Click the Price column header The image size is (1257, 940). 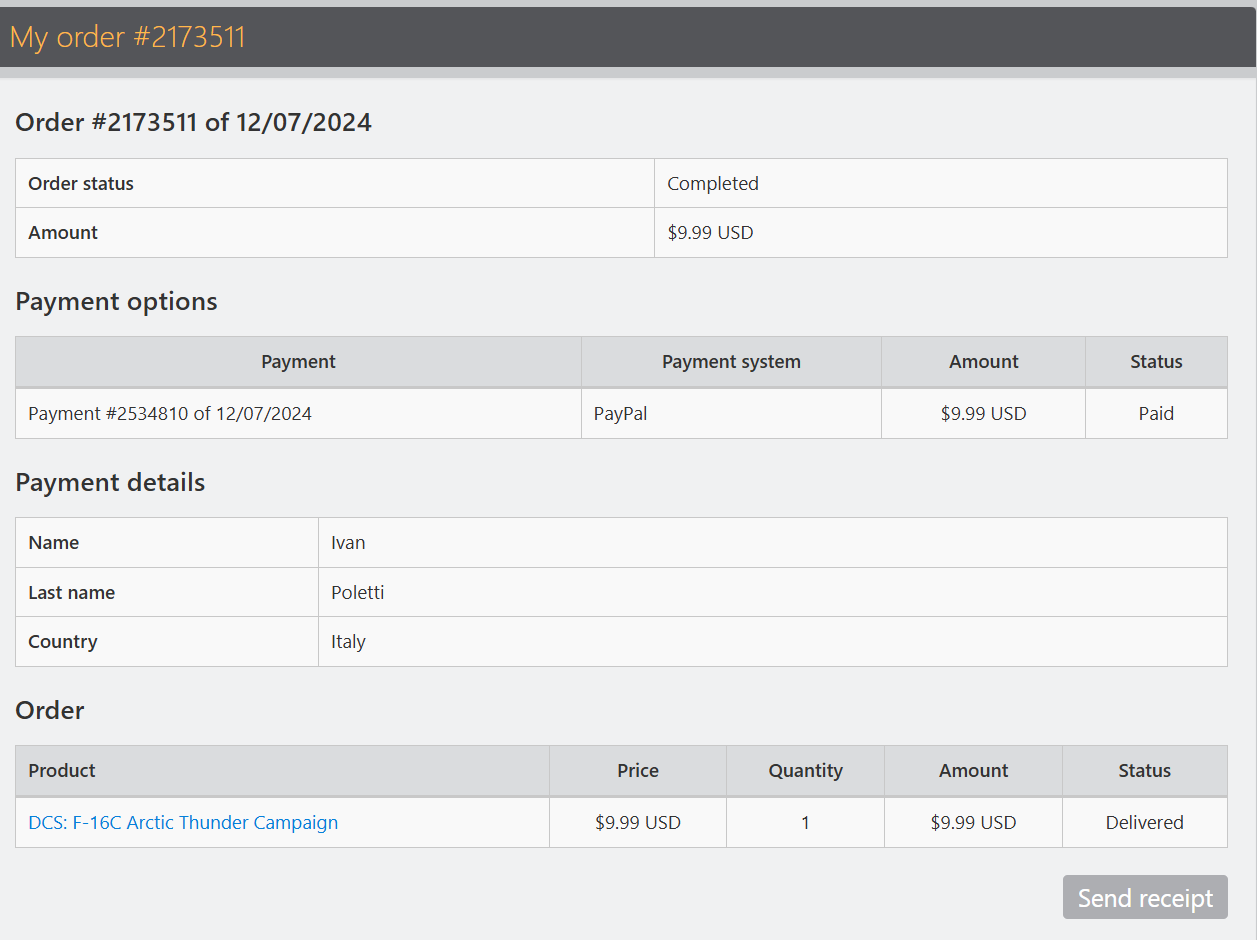(x=638, y=771)
